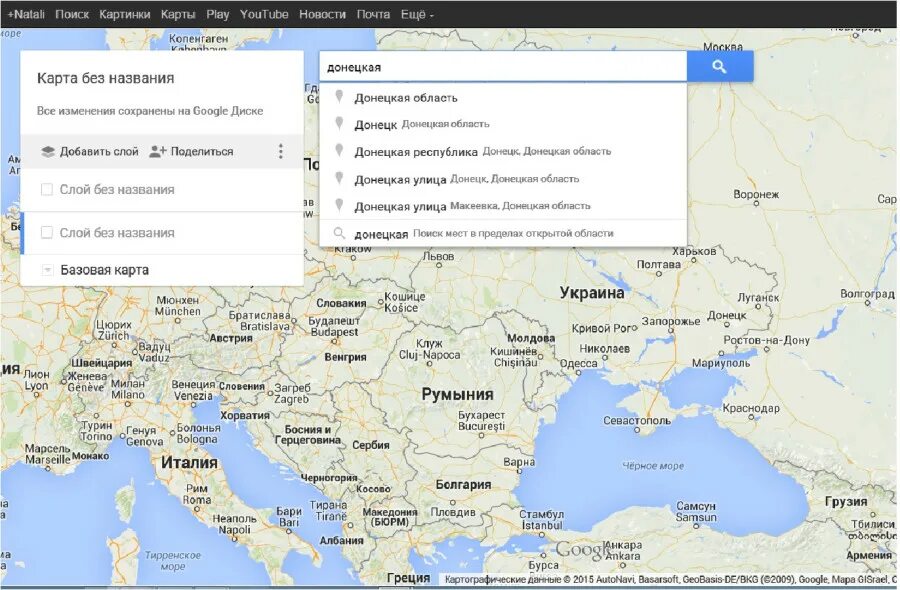Click the search field containing донецкая

pyautogui.click(x=503, y=67)
